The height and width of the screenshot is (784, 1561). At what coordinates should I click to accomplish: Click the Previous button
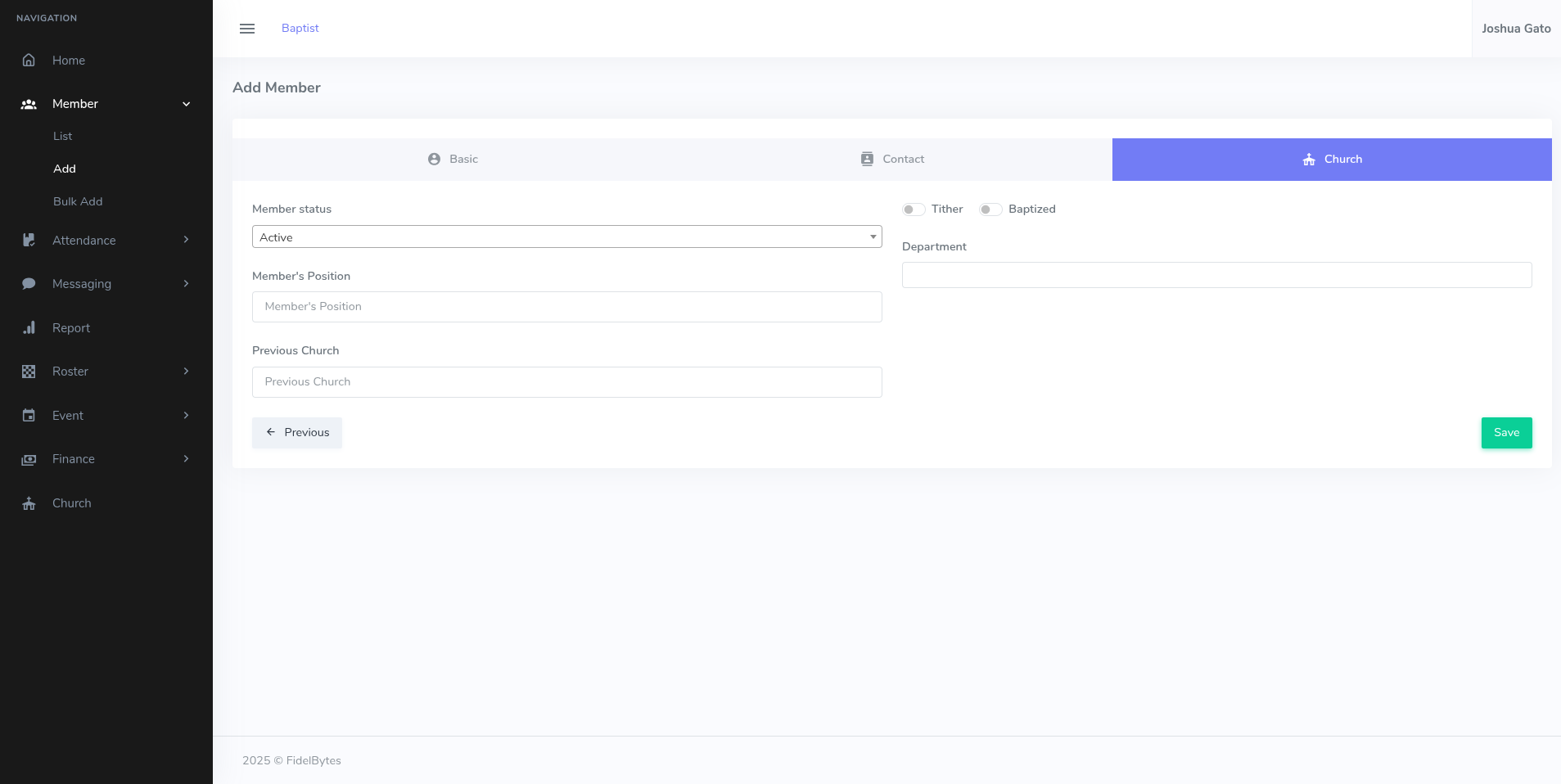coord(296,432)
